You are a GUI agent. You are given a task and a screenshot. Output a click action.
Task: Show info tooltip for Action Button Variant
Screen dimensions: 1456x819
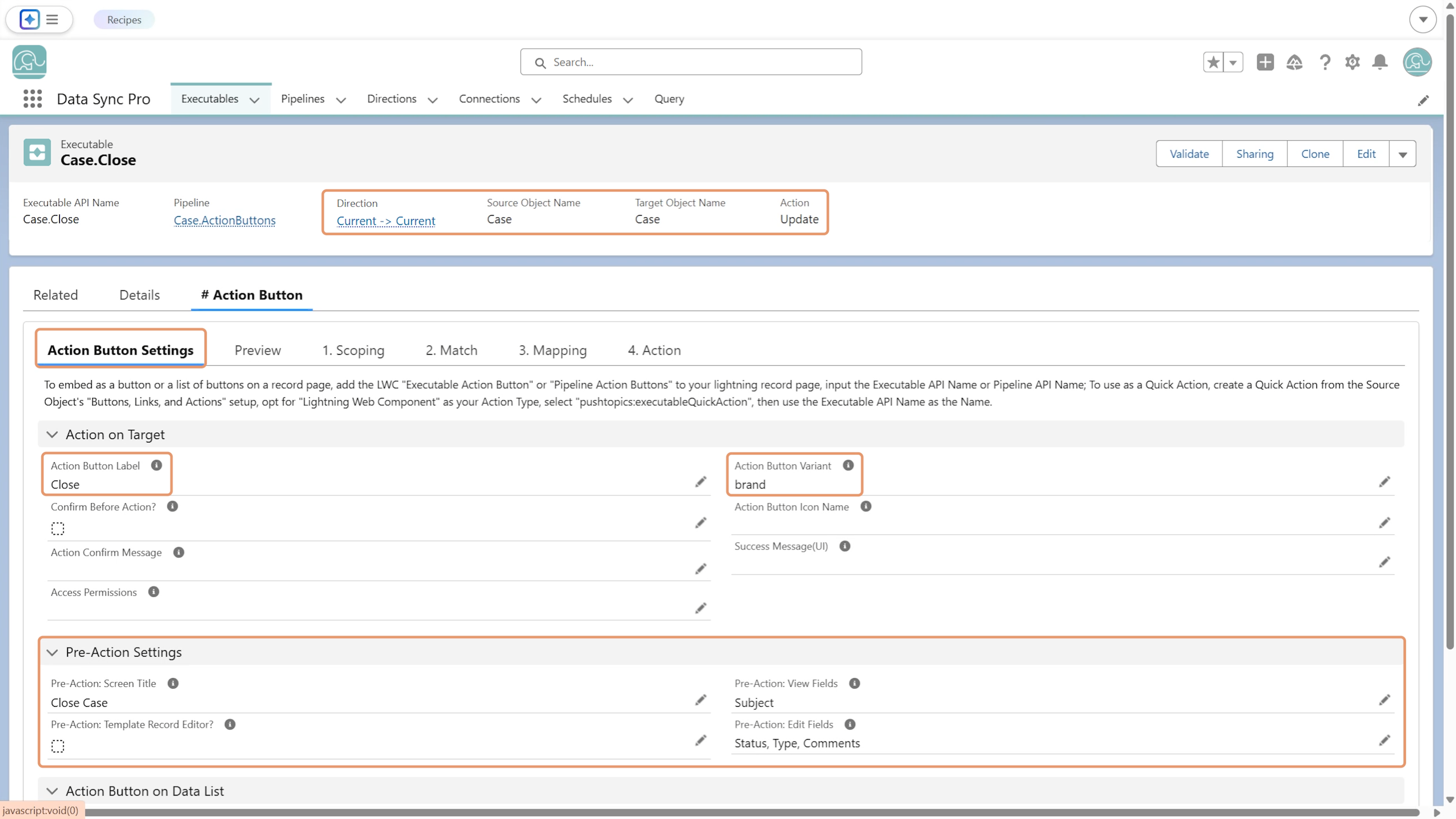pos(849,465)
